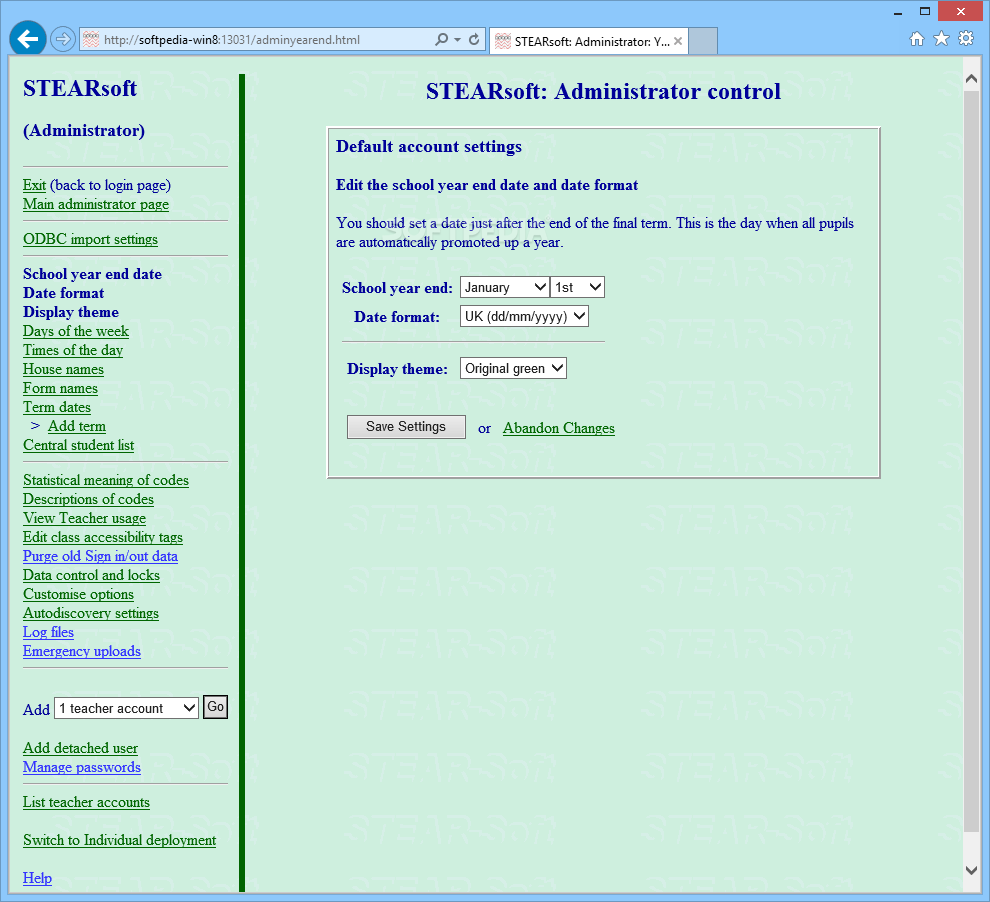Image resolution: width=990 pixels, height=902 pixels.
Task: Open the Help link
Action: (37, 878)
